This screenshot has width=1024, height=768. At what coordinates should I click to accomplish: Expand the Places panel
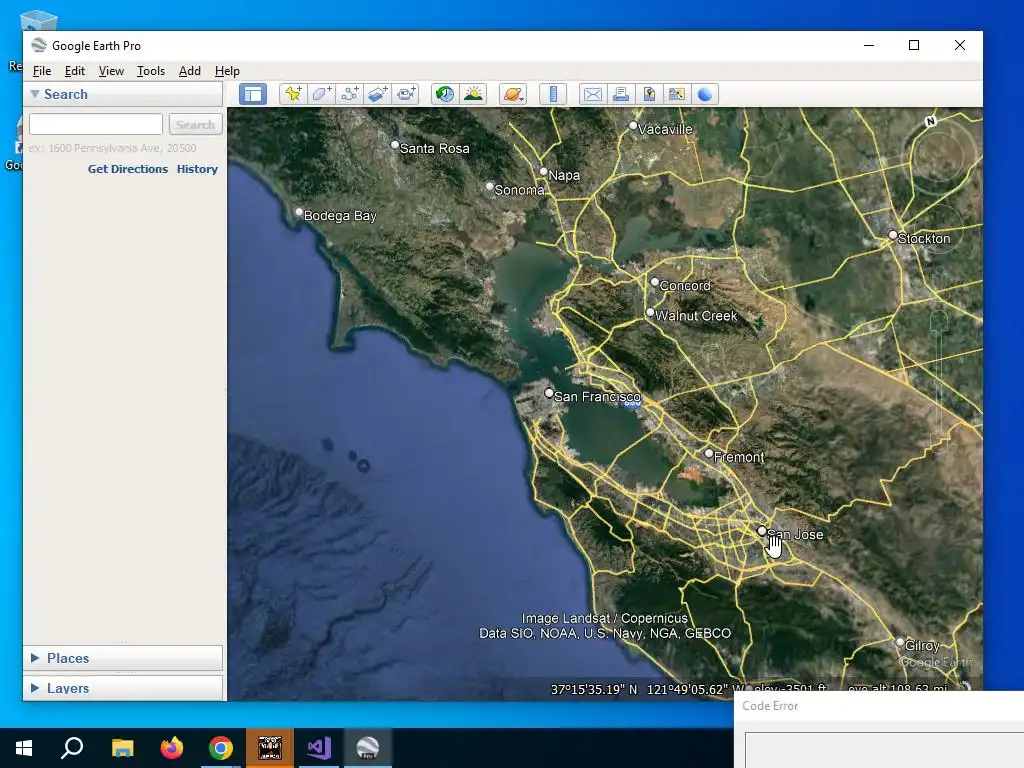pyautogui.click(x=35, y=658)
